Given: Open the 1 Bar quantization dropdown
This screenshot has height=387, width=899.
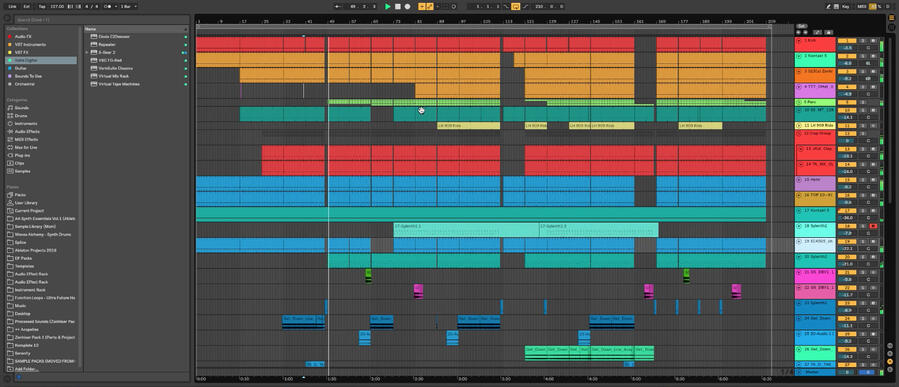Looking at the screenshot, I should 127,6.
